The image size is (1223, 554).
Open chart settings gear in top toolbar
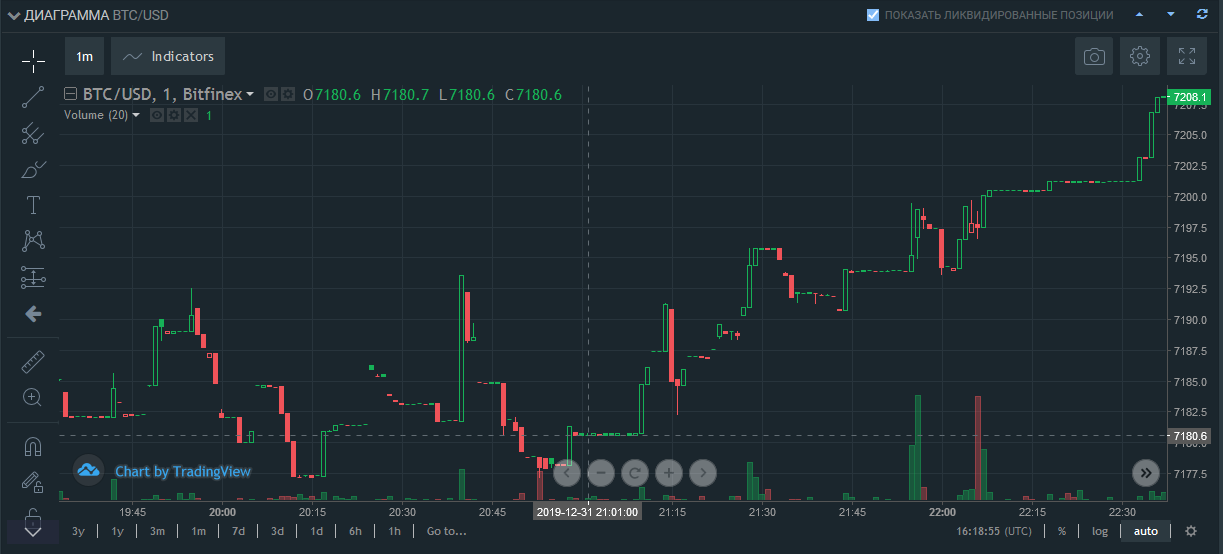[1140, 56]
